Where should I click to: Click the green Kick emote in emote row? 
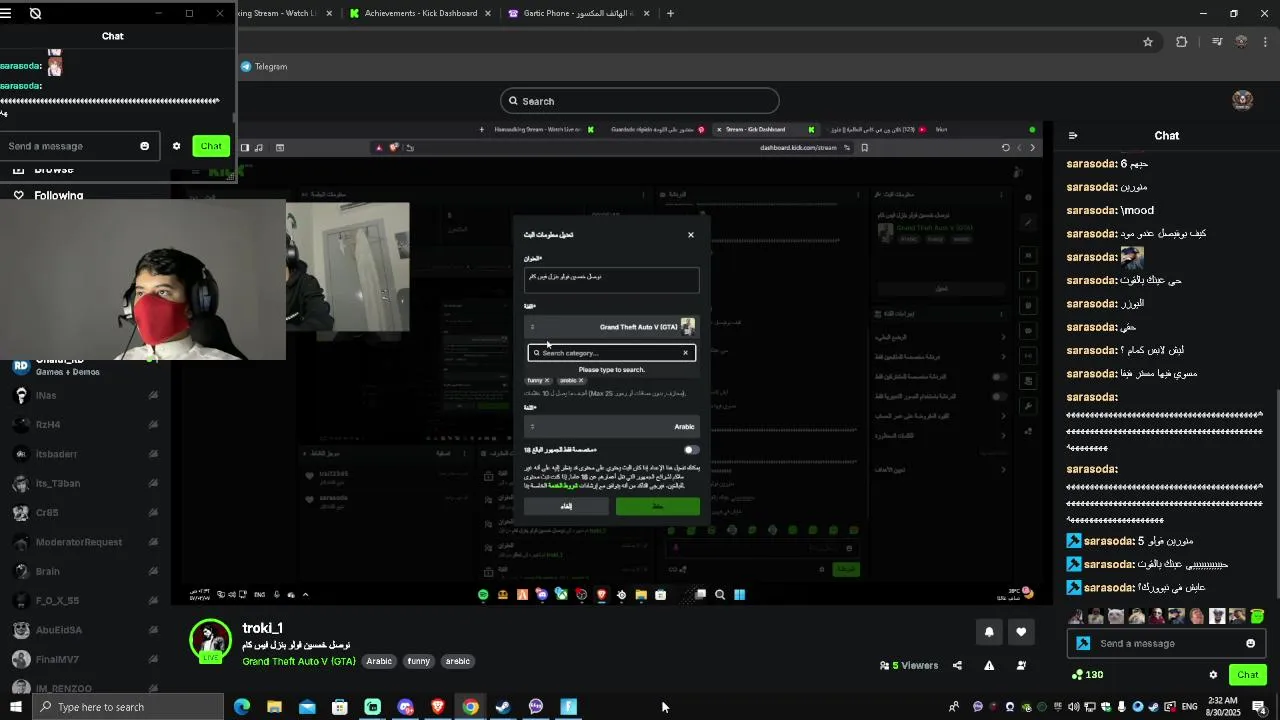[1257, 616]
